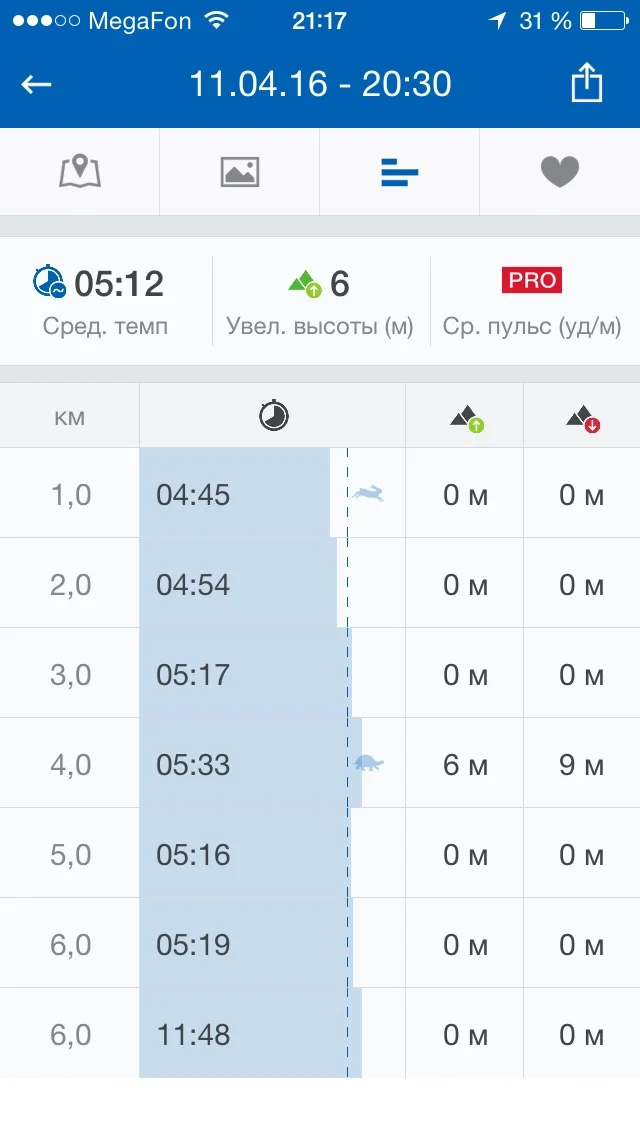640x1136 pixels.
Task: Tap the Увел. высоты (м) label
Action: coord(320,327)
